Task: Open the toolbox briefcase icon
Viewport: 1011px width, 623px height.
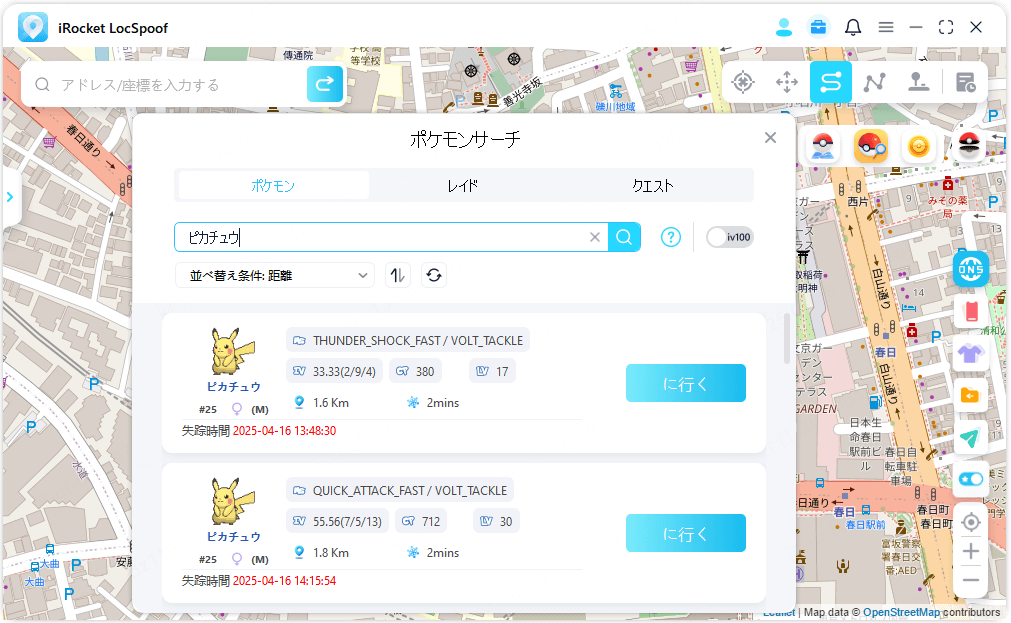Action: [818, 27]
